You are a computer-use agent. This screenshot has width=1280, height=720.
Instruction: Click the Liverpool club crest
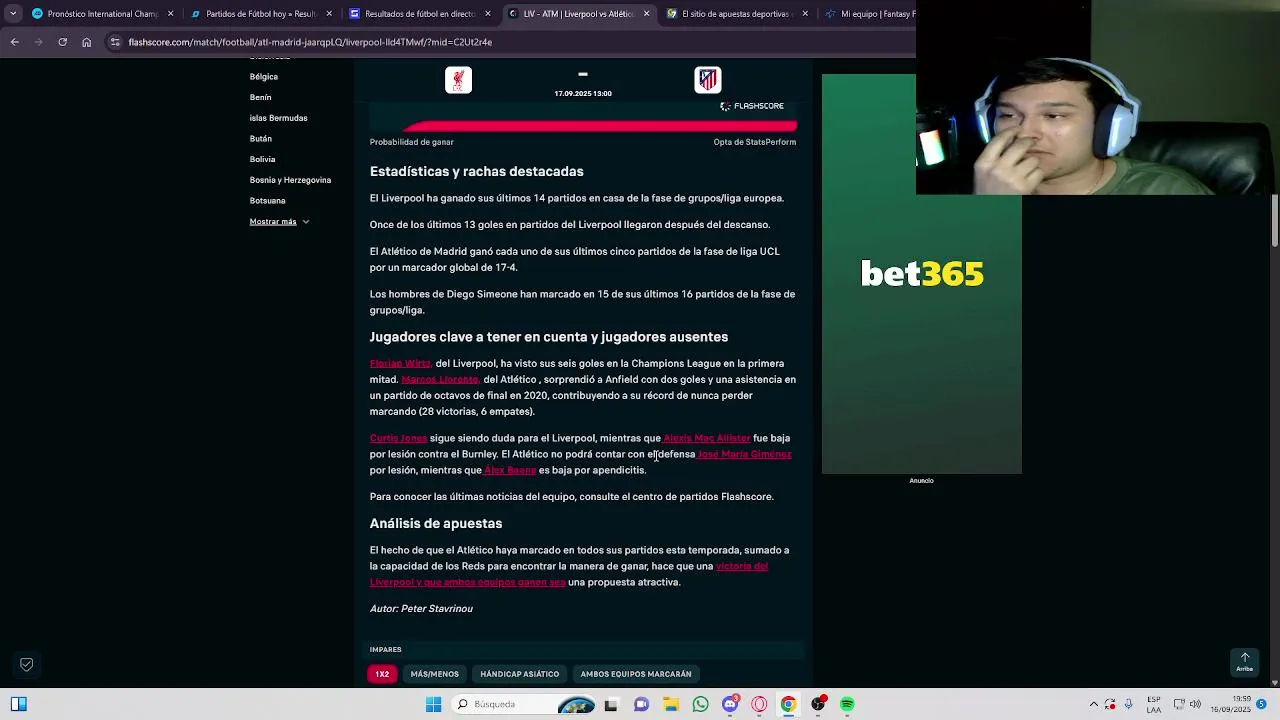click(458, 80)
